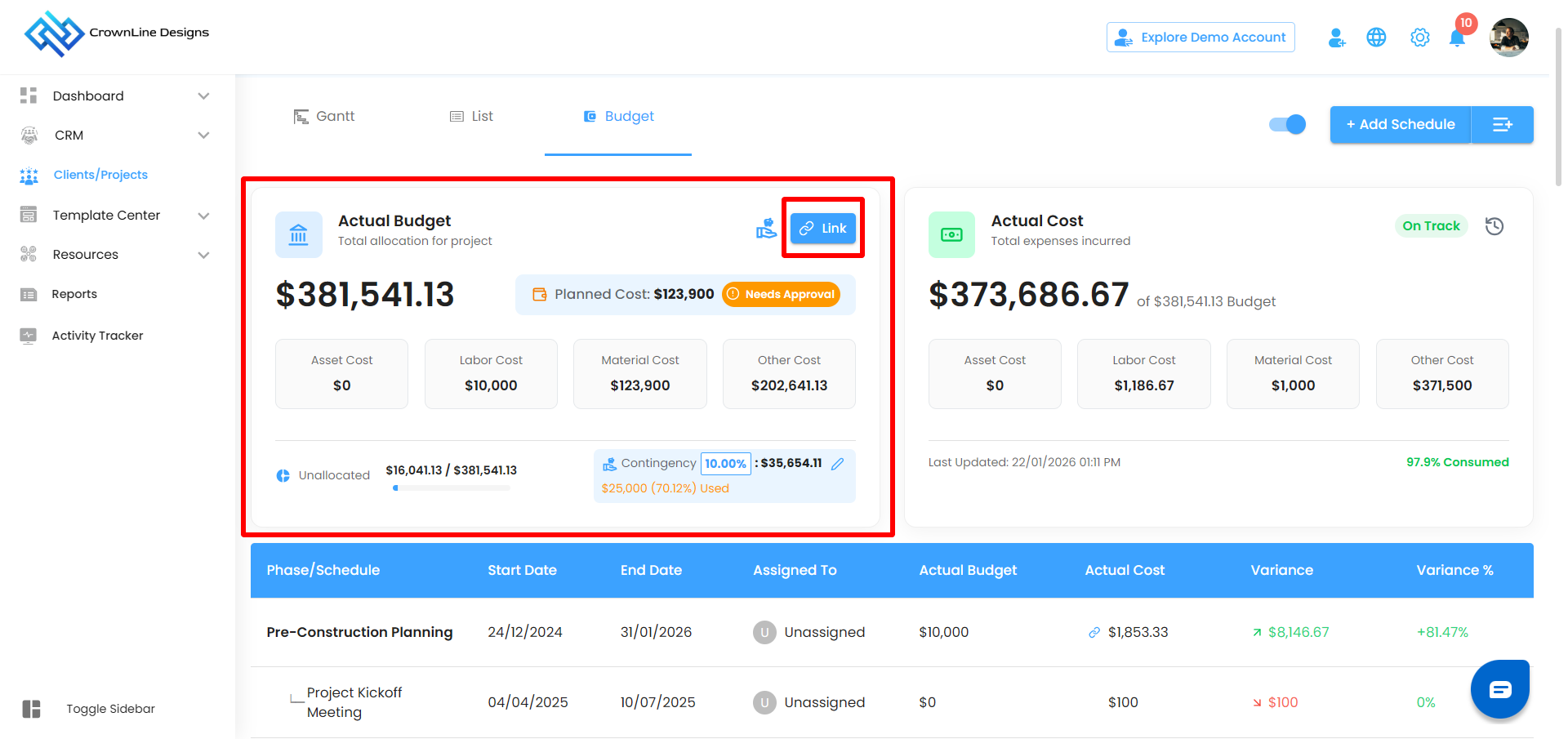
Task: Click the Labor Cost $1,186.67 card
Action: (x=1143, y=374)
